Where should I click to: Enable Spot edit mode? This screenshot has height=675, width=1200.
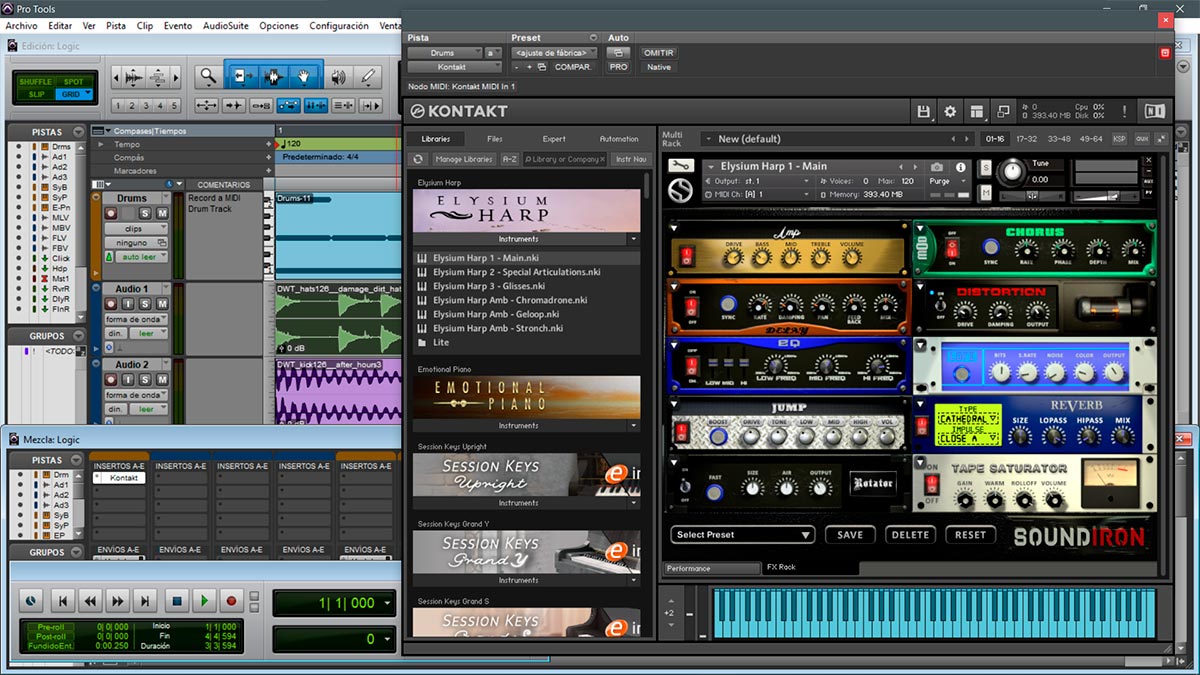tap(73, 81)
